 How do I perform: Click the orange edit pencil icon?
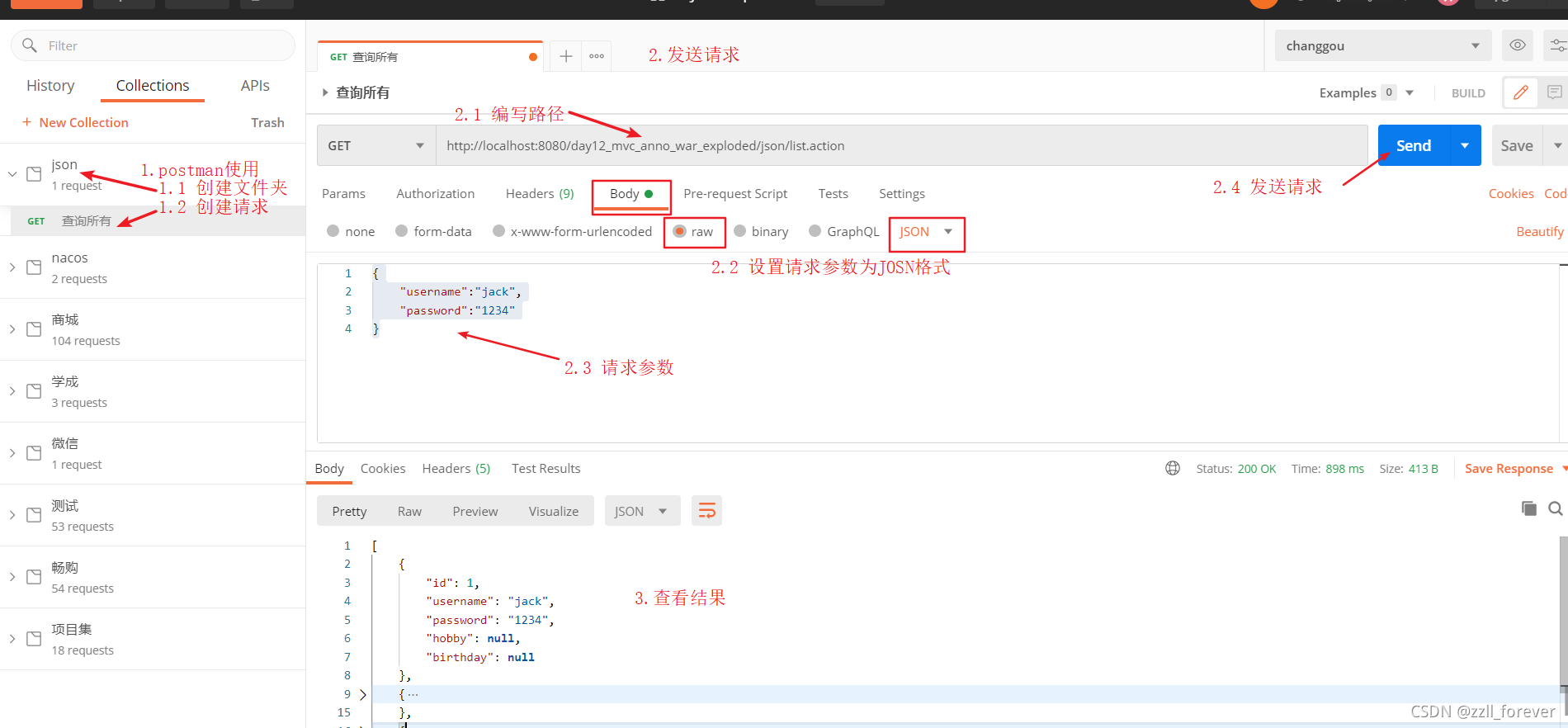pos(1520,92)
